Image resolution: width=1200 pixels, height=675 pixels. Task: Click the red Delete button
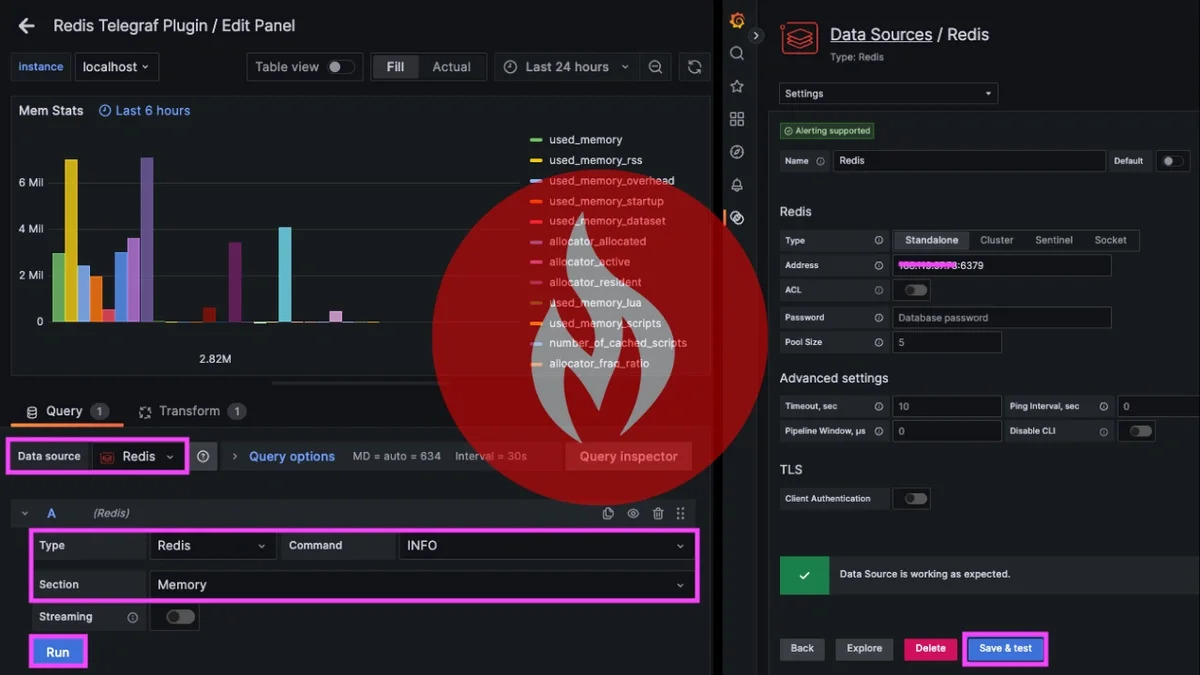tap(930, 648)
